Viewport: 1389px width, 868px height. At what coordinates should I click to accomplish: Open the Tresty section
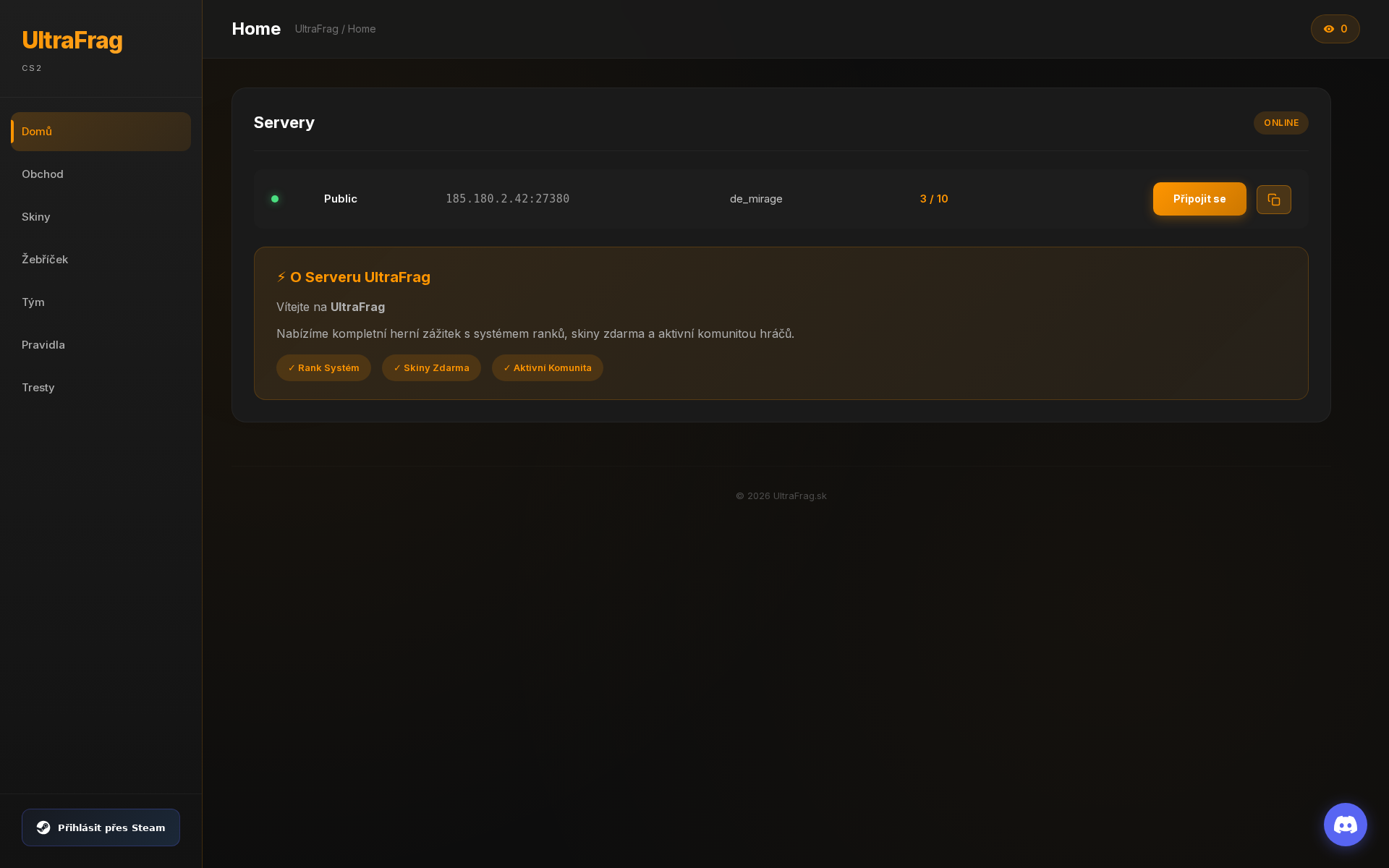38,388
